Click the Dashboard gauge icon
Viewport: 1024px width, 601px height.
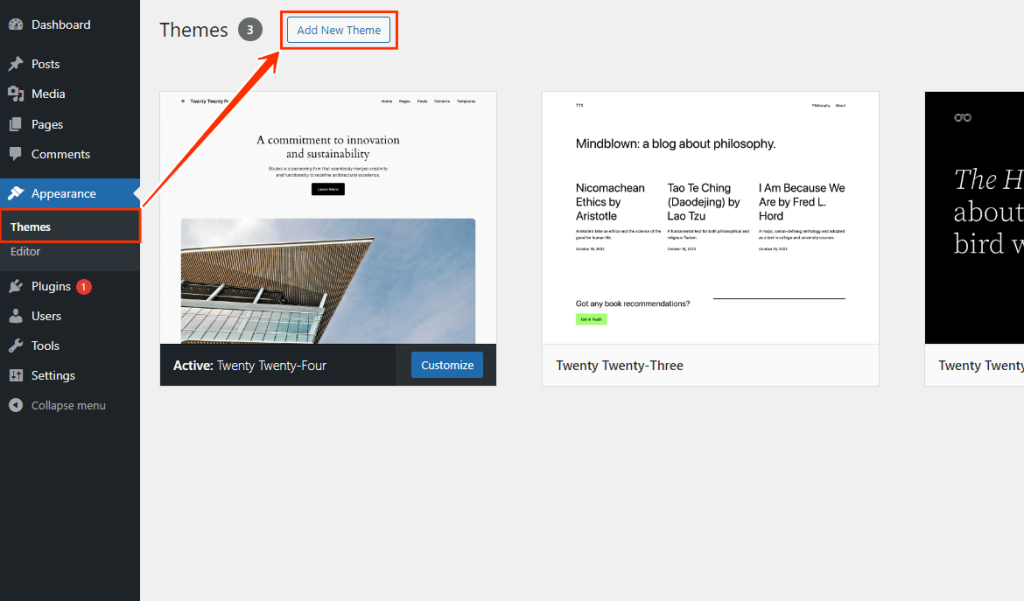click(x=16, y=25)
